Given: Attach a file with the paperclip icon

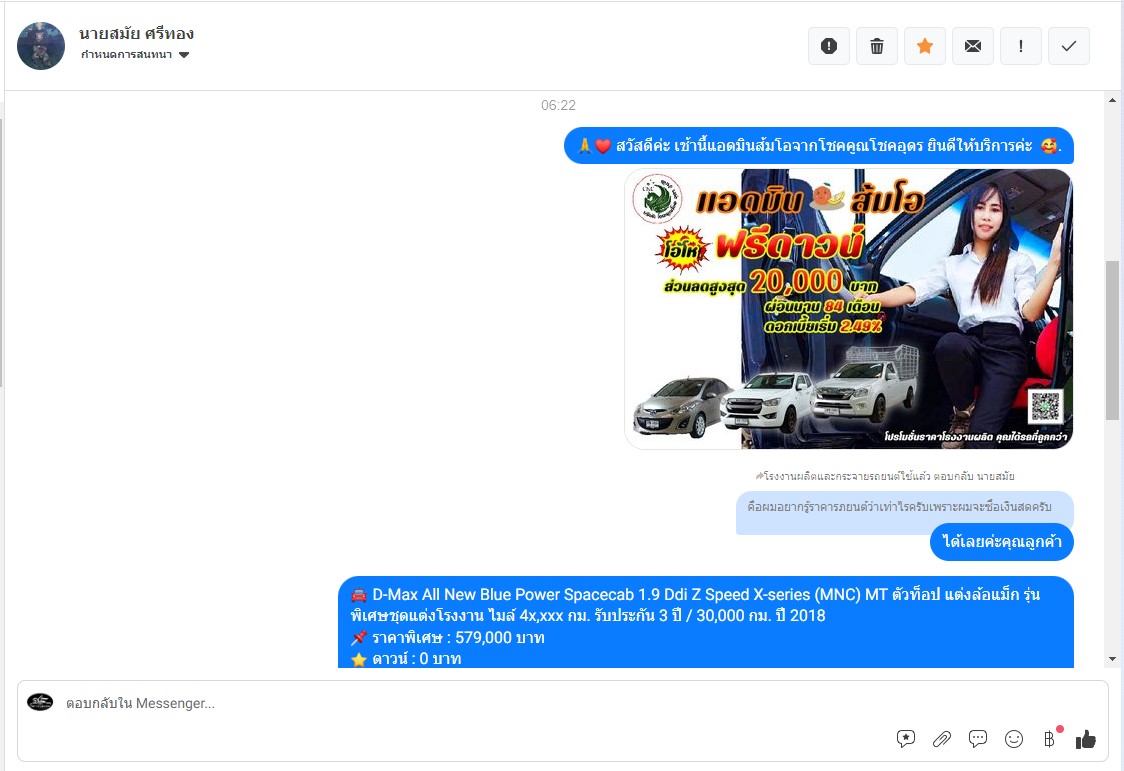Looking at the screenshot, I should 942,739.
